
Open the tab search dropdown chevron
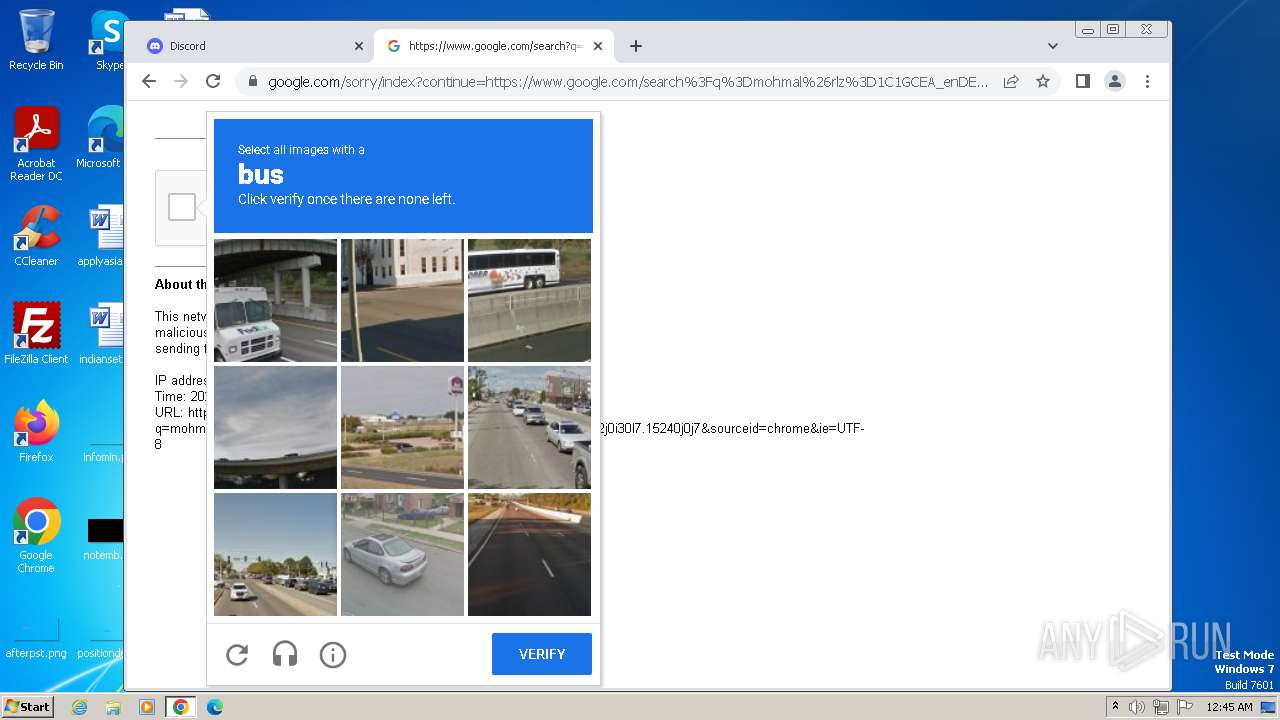[1052, 46]
